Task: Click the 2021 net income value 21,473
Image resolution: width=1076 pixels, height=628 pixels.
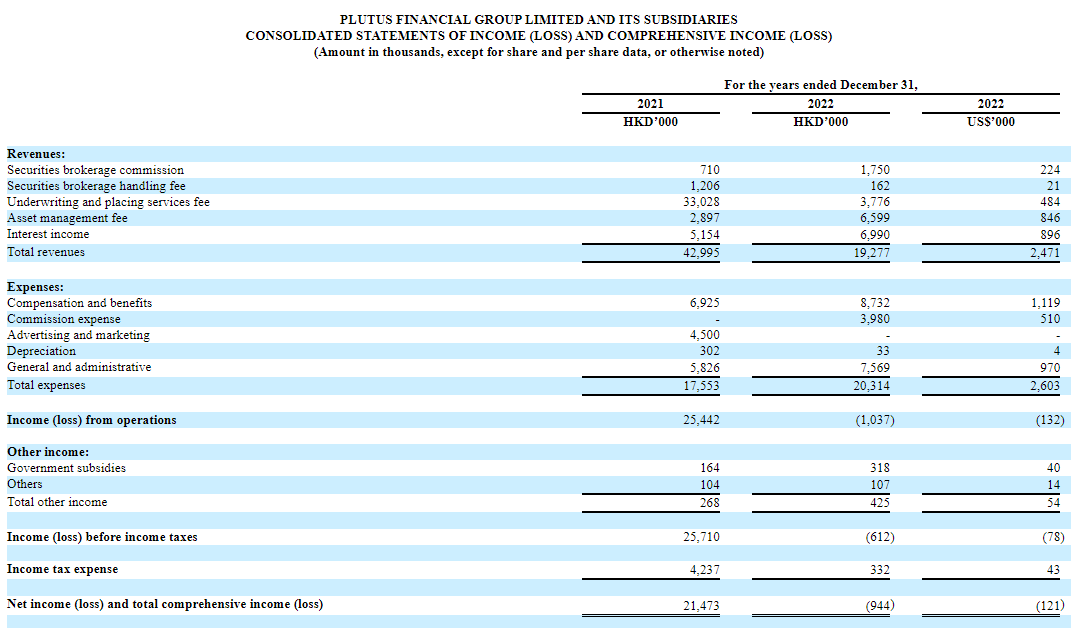Action: (x=701, y=606)
